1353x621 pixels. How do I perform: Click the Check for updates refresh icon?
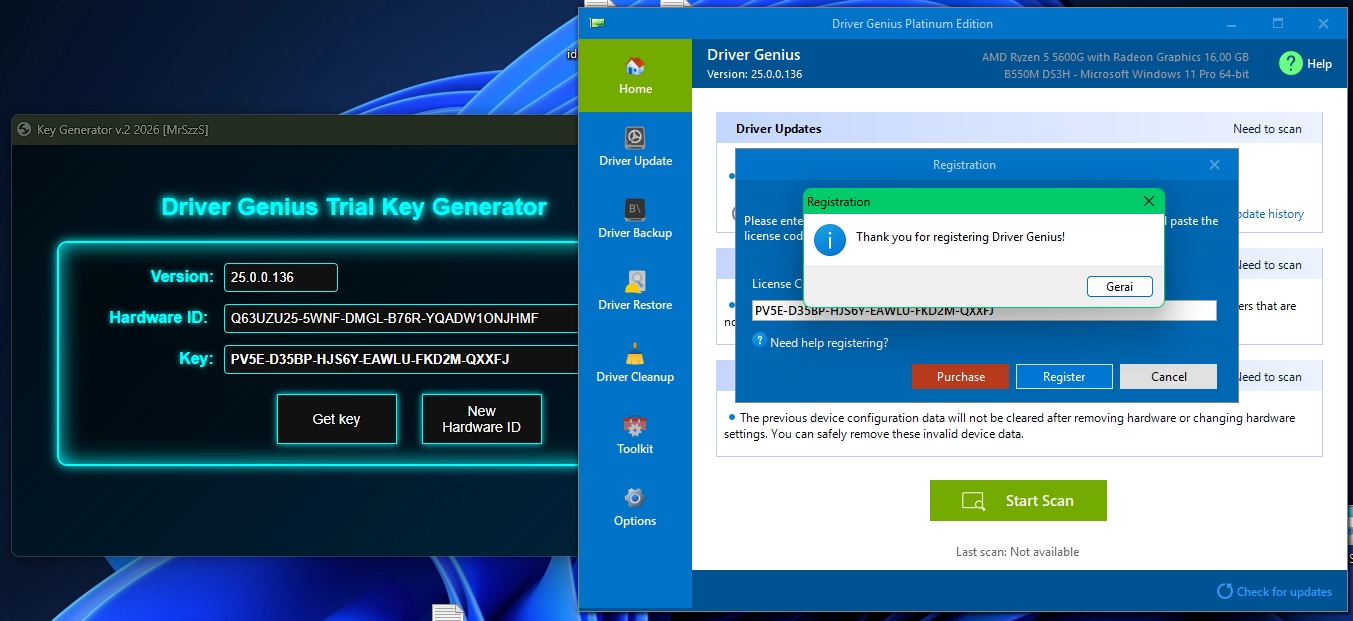coord(1224,591)
